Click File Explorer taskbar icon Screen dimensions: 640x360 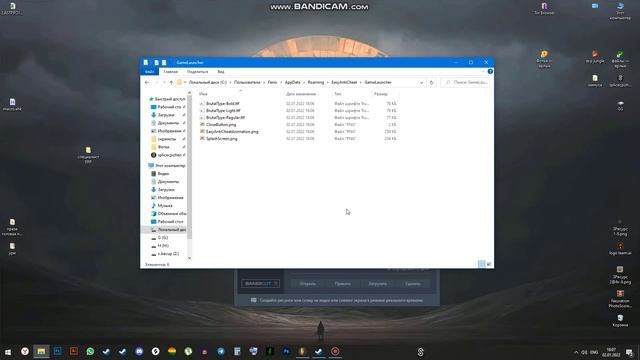41,351
